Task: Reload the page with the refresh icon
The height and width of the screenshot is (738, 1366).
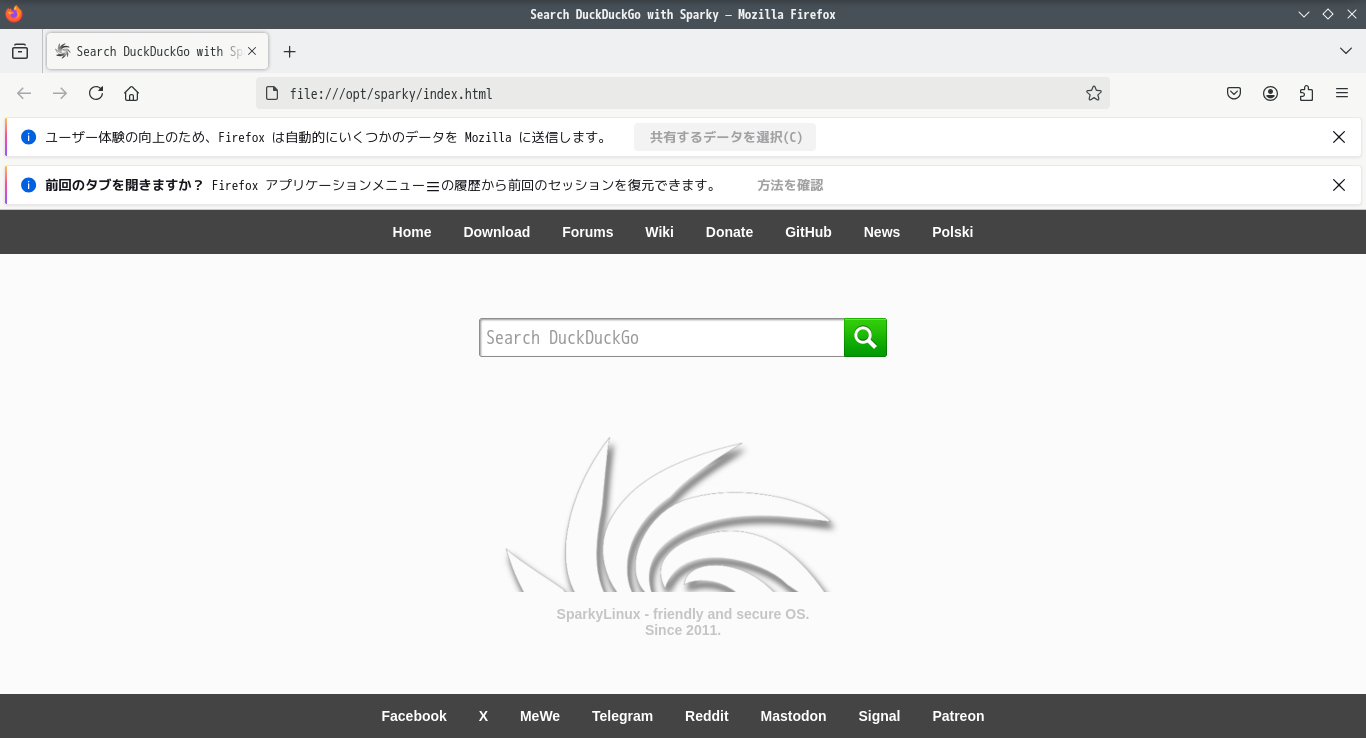Action: click(x=96, y=93)
